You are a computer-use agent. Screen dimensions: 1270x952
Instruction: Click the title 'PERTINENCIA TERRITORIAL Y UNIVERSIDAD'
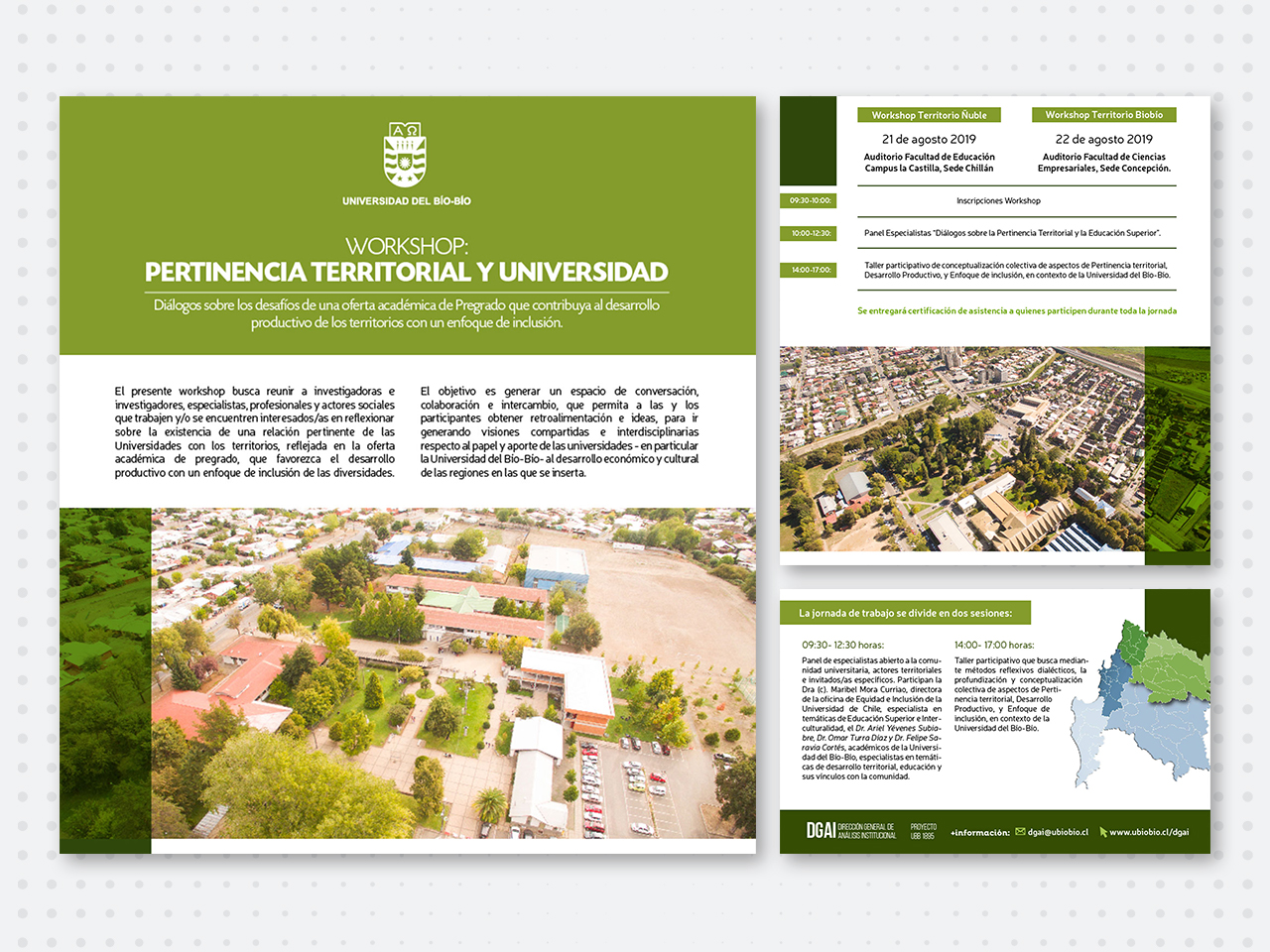[x=407, y=272]
